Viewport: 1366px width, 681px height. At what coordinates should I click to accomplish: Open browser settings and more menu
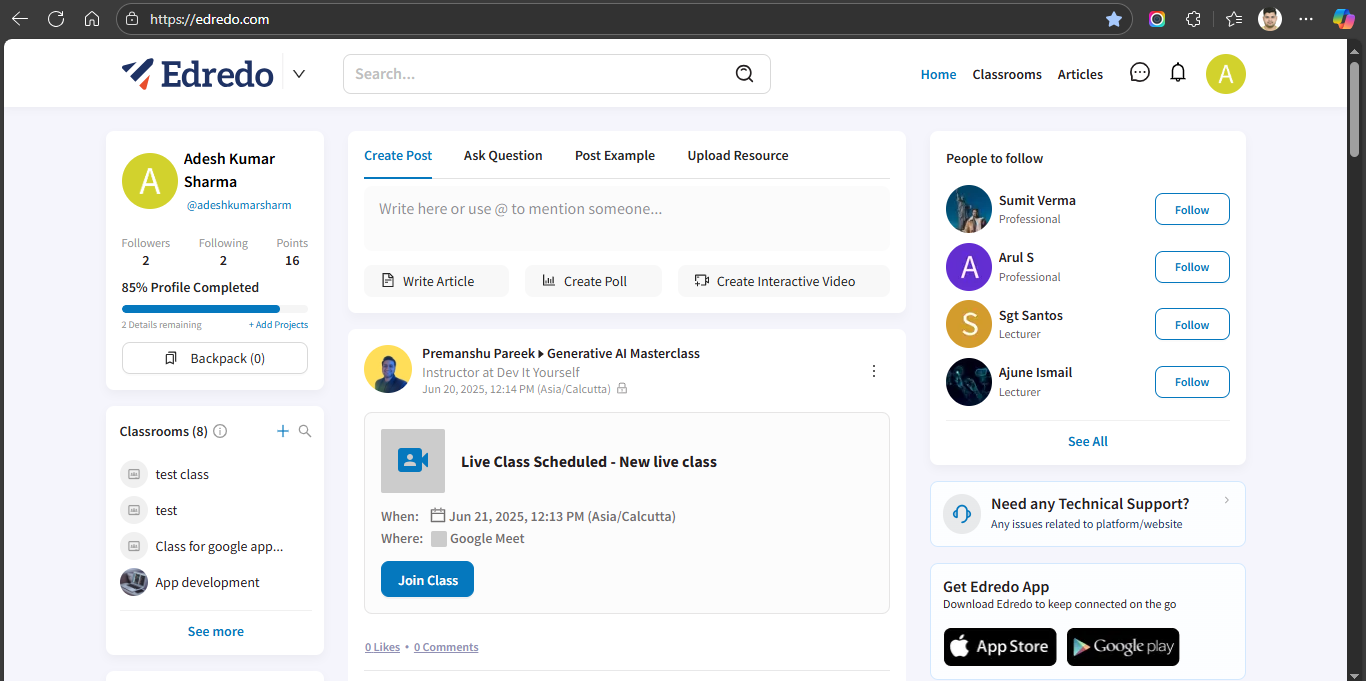tap(1306, 19)
